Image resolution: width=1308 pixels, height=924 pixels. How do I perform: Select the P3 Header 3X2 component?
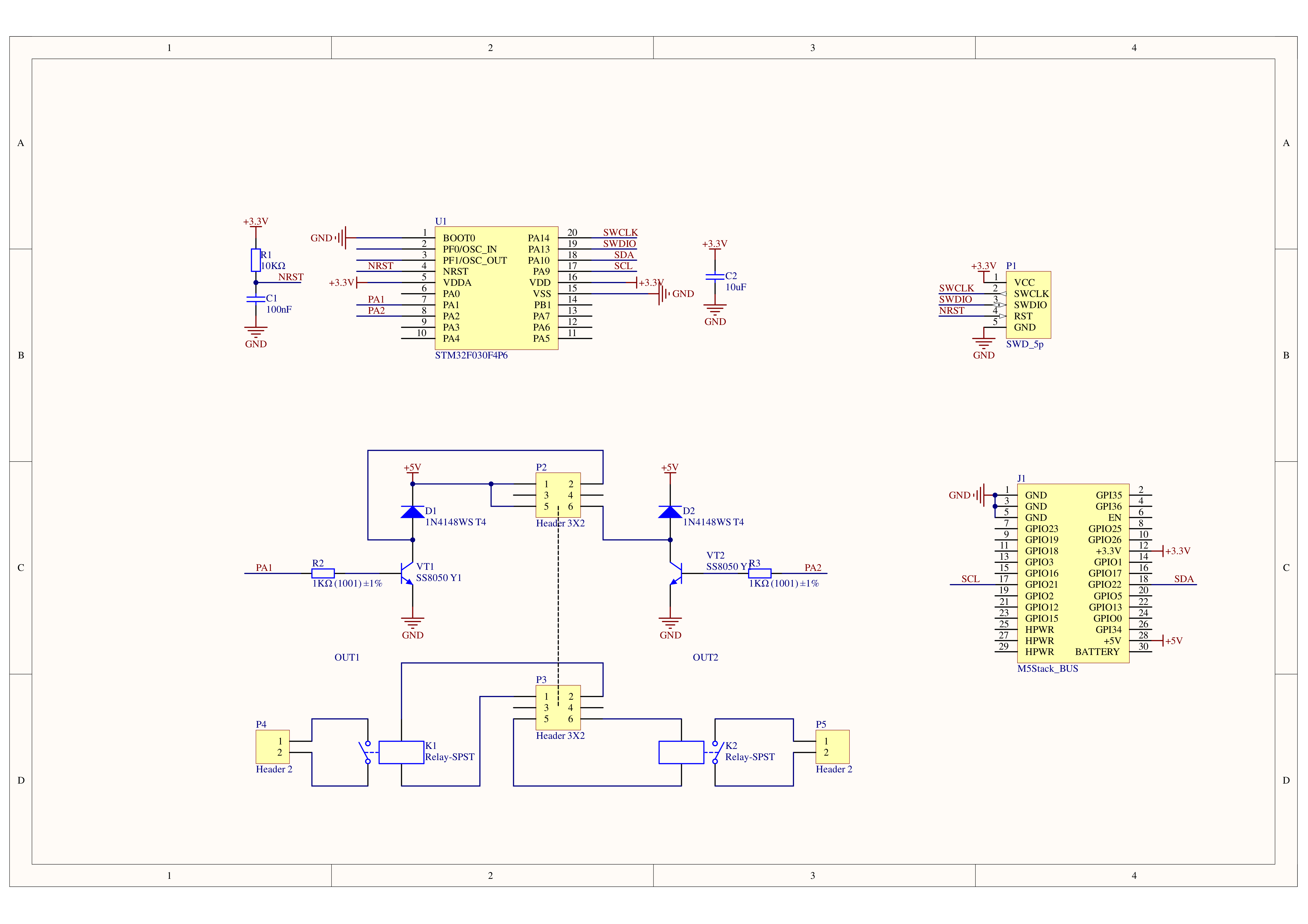tap(558, 708)
